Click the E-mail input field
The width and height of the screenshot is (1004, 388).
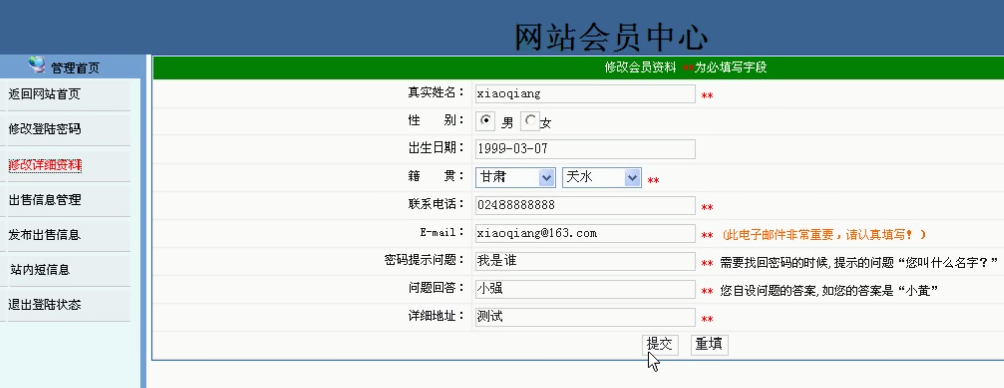[x=585, y=234]
